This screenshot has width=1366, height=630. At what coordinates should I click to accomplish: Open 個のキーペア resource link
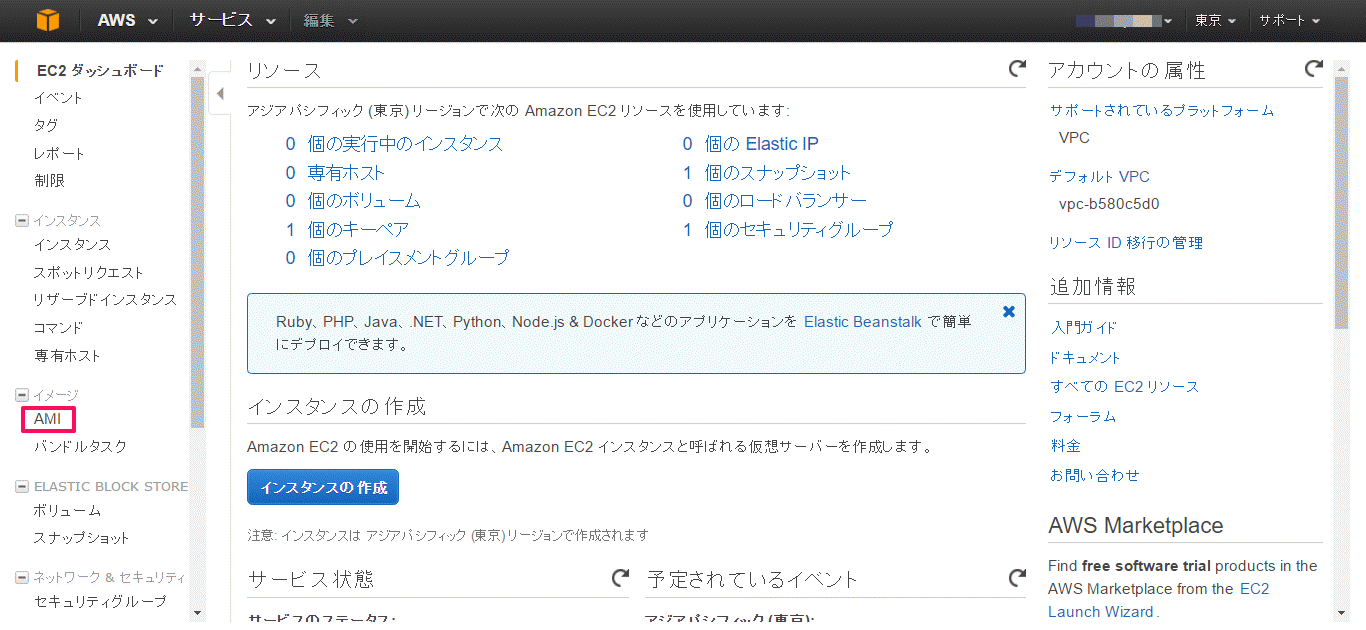pyautogui.click(x=358, y=230)
